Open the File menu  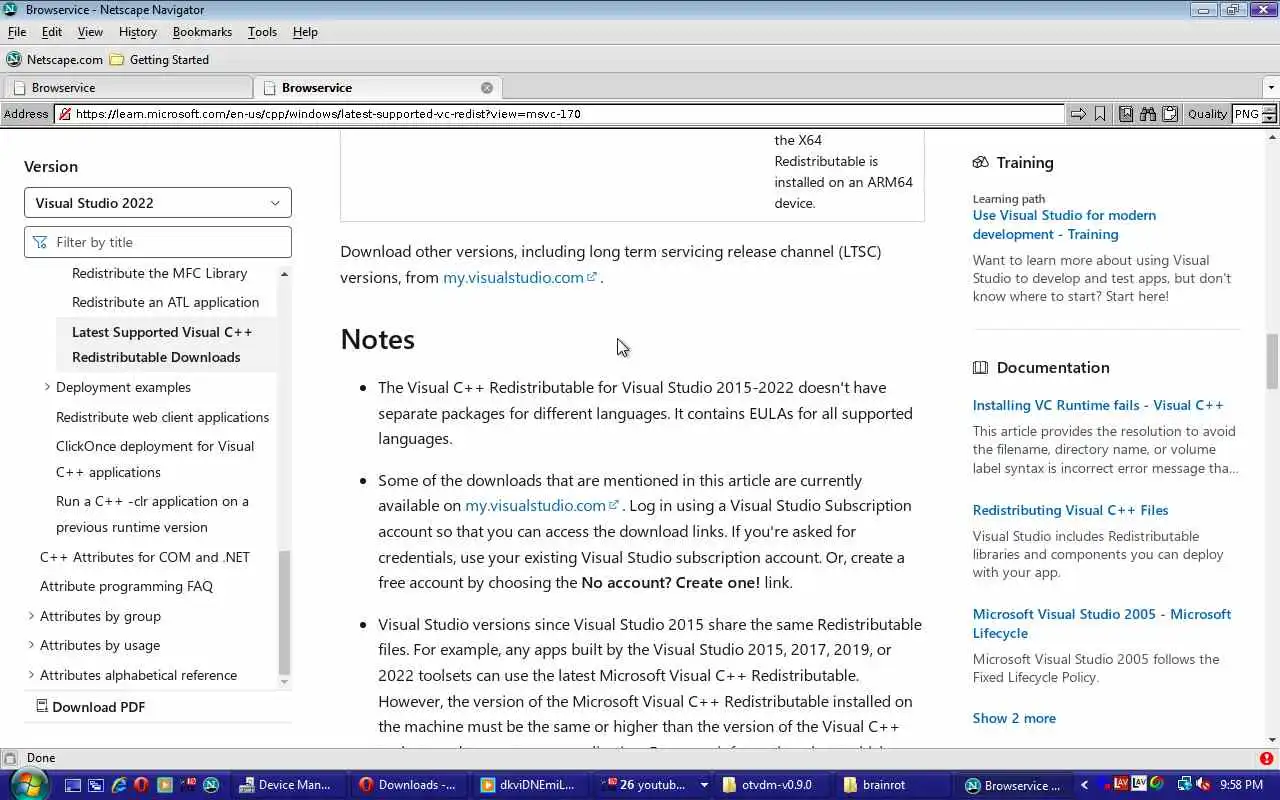tap(17, 32)
